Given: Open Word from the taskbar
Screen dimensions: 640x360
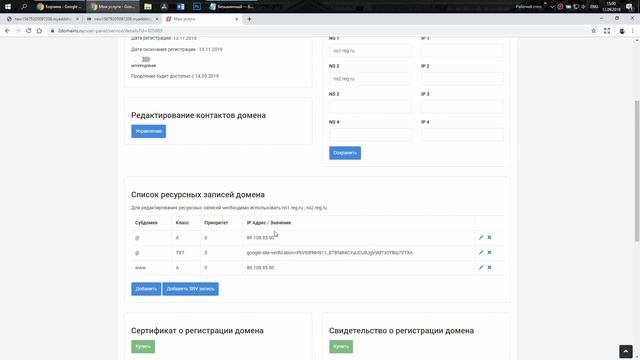Looking at the screenshot, I should click(180, 7).
